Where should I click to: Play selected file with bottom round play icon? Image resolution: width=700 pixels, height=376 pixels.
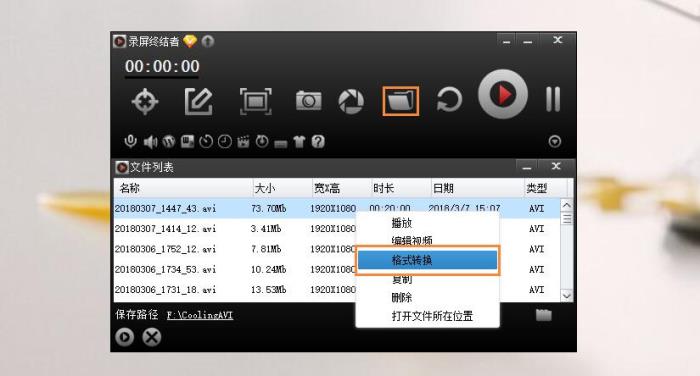click(125, 337)
